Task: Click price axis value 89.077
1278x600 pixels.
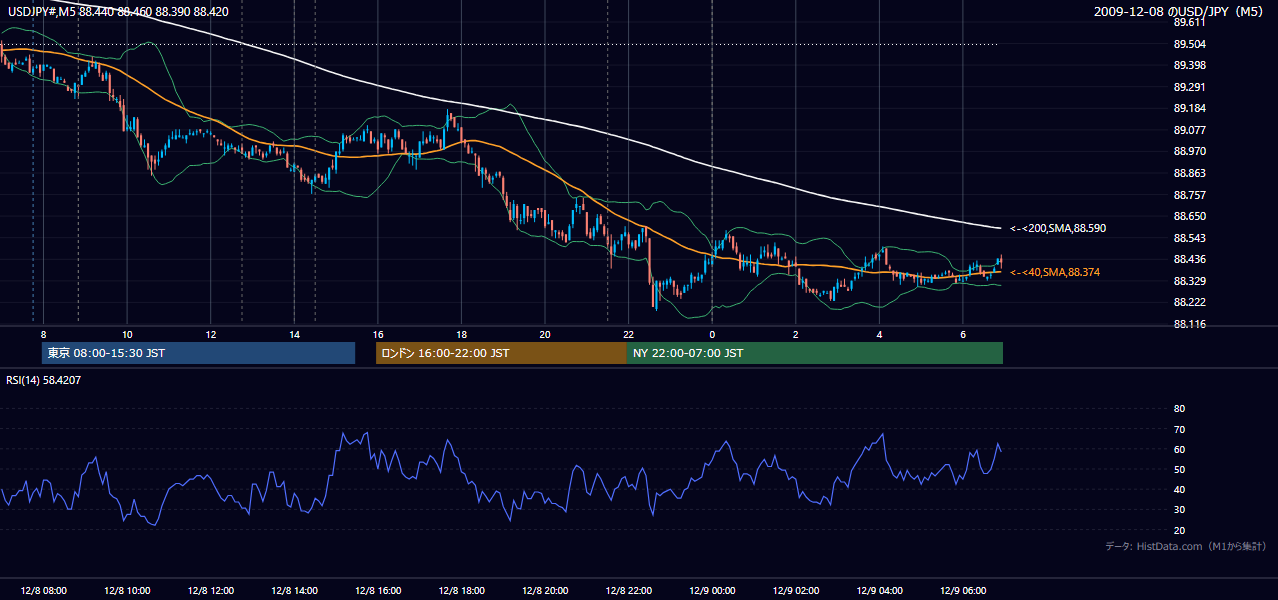Action: (1188, 130)
